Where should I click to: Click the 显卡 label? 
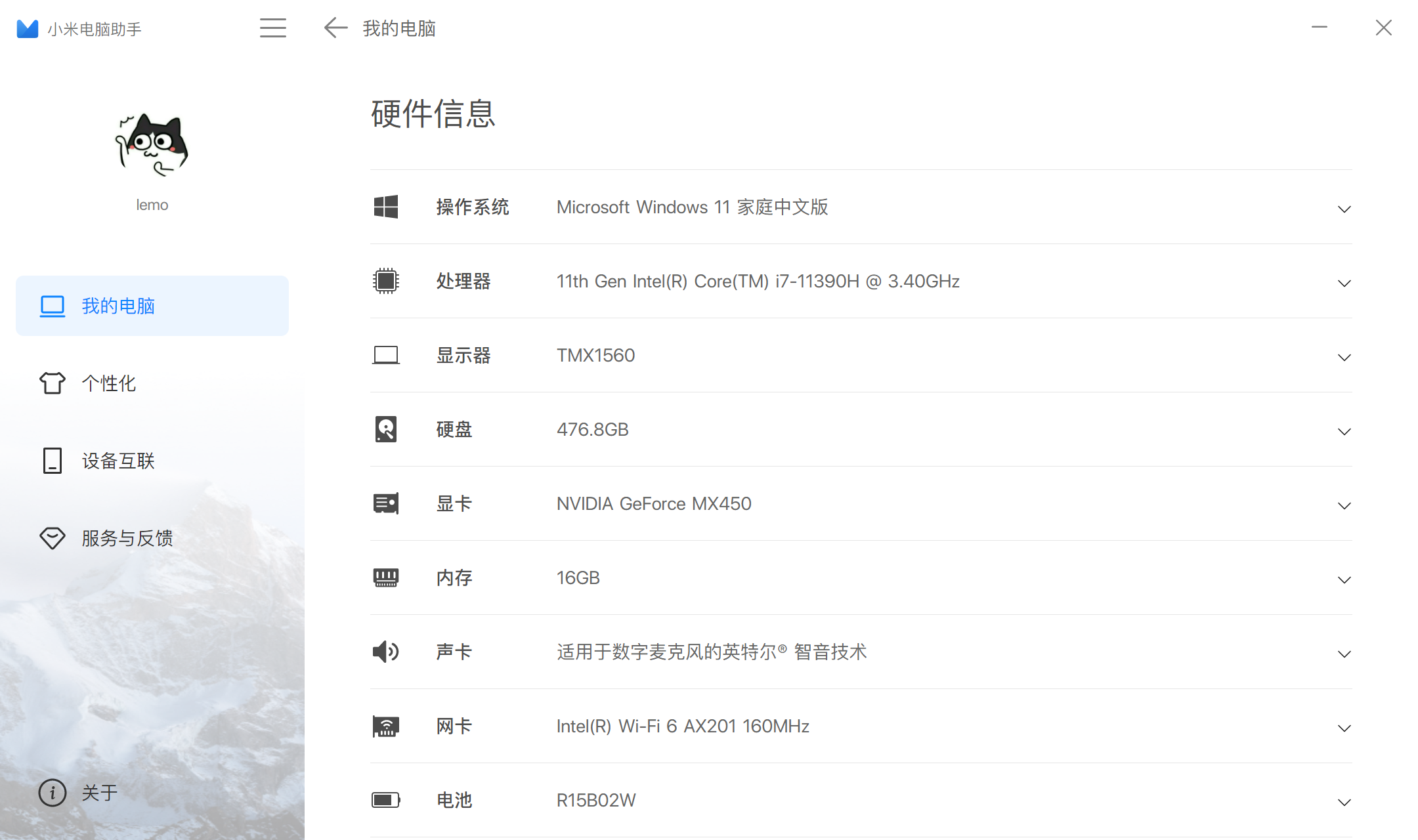pyautogui.click(x=454, y=503)
